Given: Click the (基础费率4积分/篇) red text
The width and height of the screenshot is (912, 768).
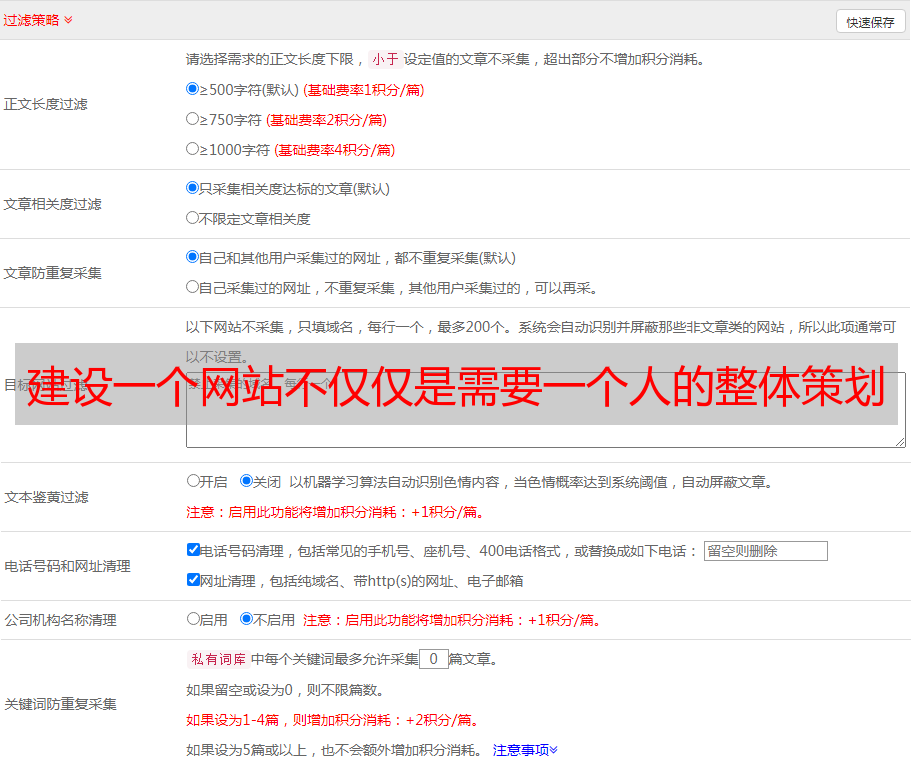Looking at the screenshot, I should click(334, 150).
